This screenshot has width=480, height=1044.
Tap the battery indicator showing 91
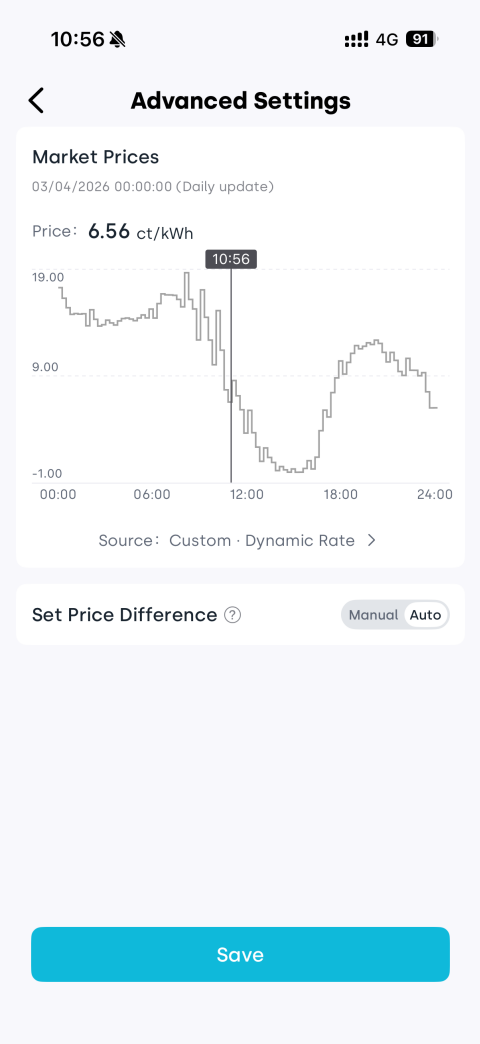(422, 39)
